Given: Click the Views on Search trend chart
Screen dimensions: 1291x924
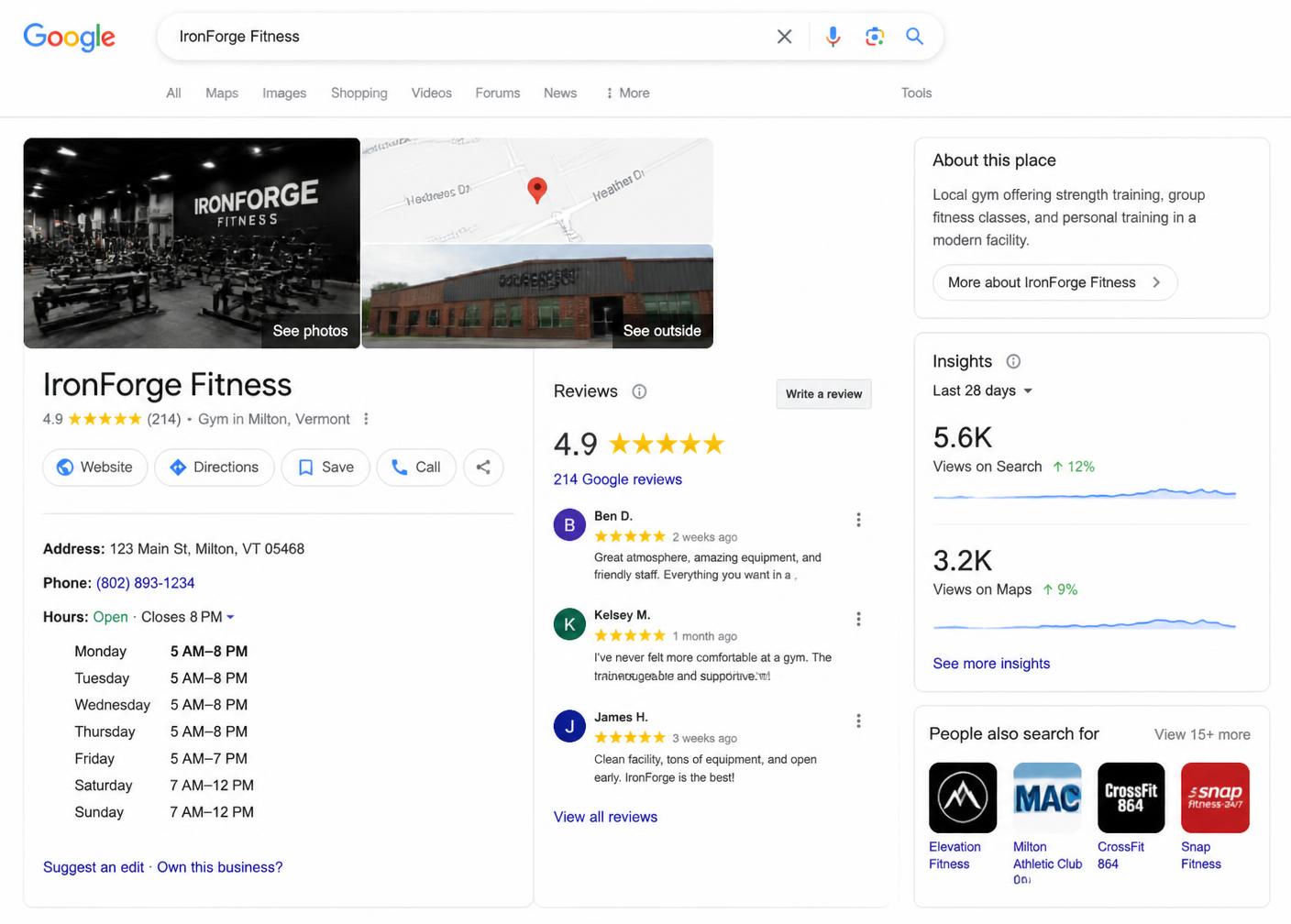Looking at the screenshot, I should 1085,494.
